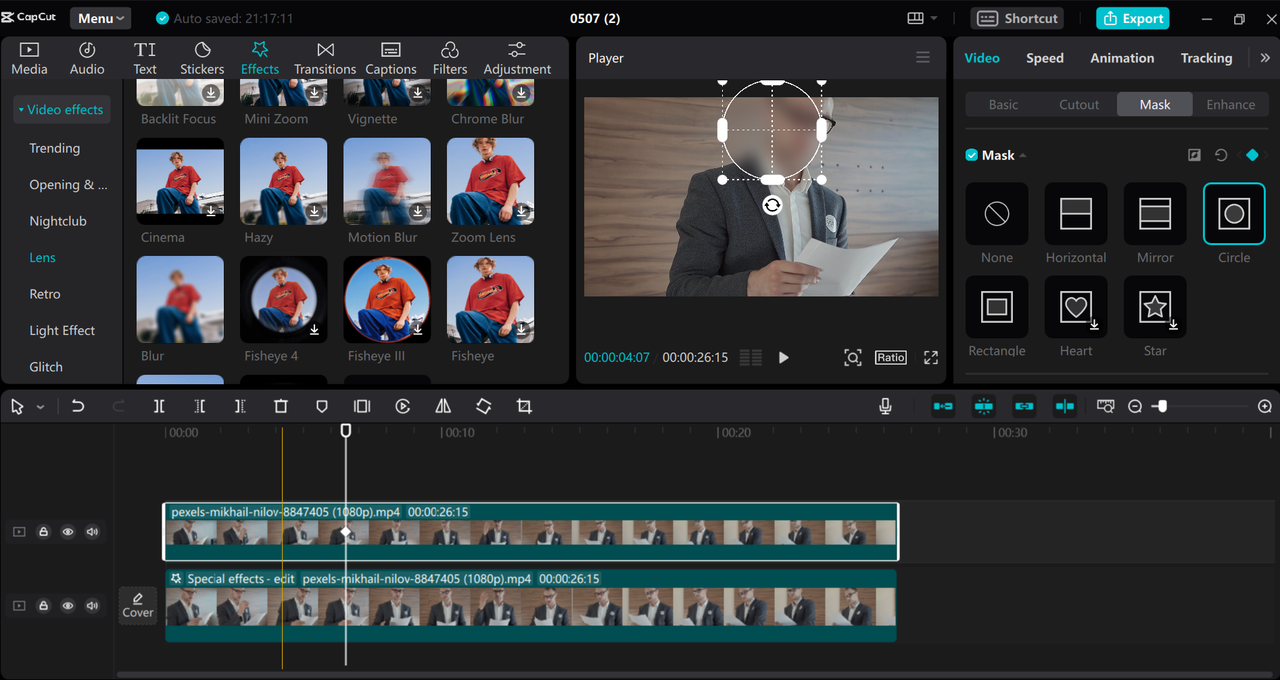Screen dimensions: 1280x680
Task: Click the viewfinder zoom icon beside Ratio
Action: coord(852,357)
